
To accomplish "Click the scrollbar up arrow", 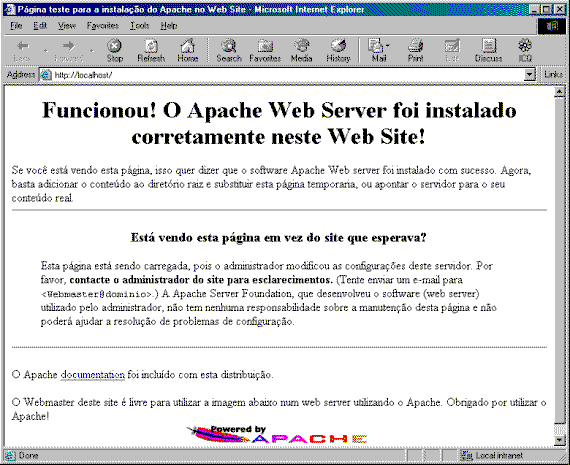I will coord(559,92).
